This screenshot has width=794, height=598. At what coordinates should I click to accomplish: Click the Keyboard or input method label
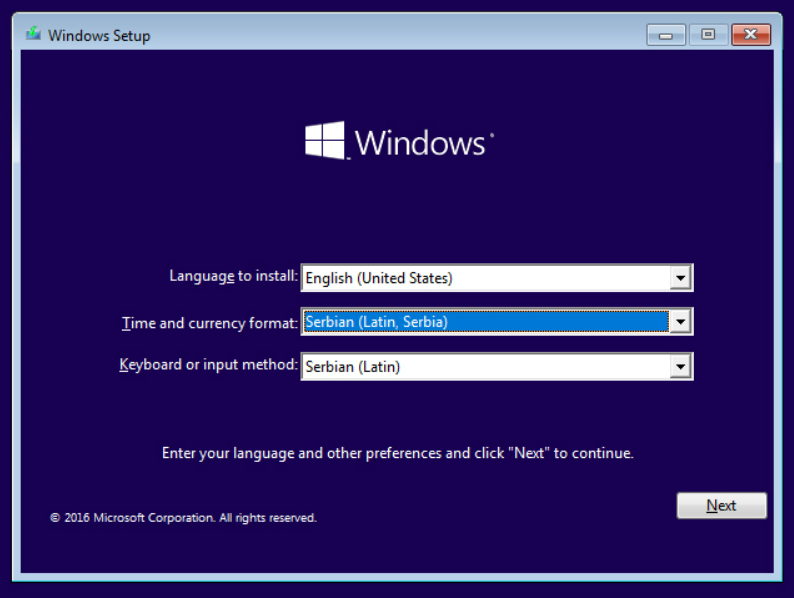click(x=208, y=365)
